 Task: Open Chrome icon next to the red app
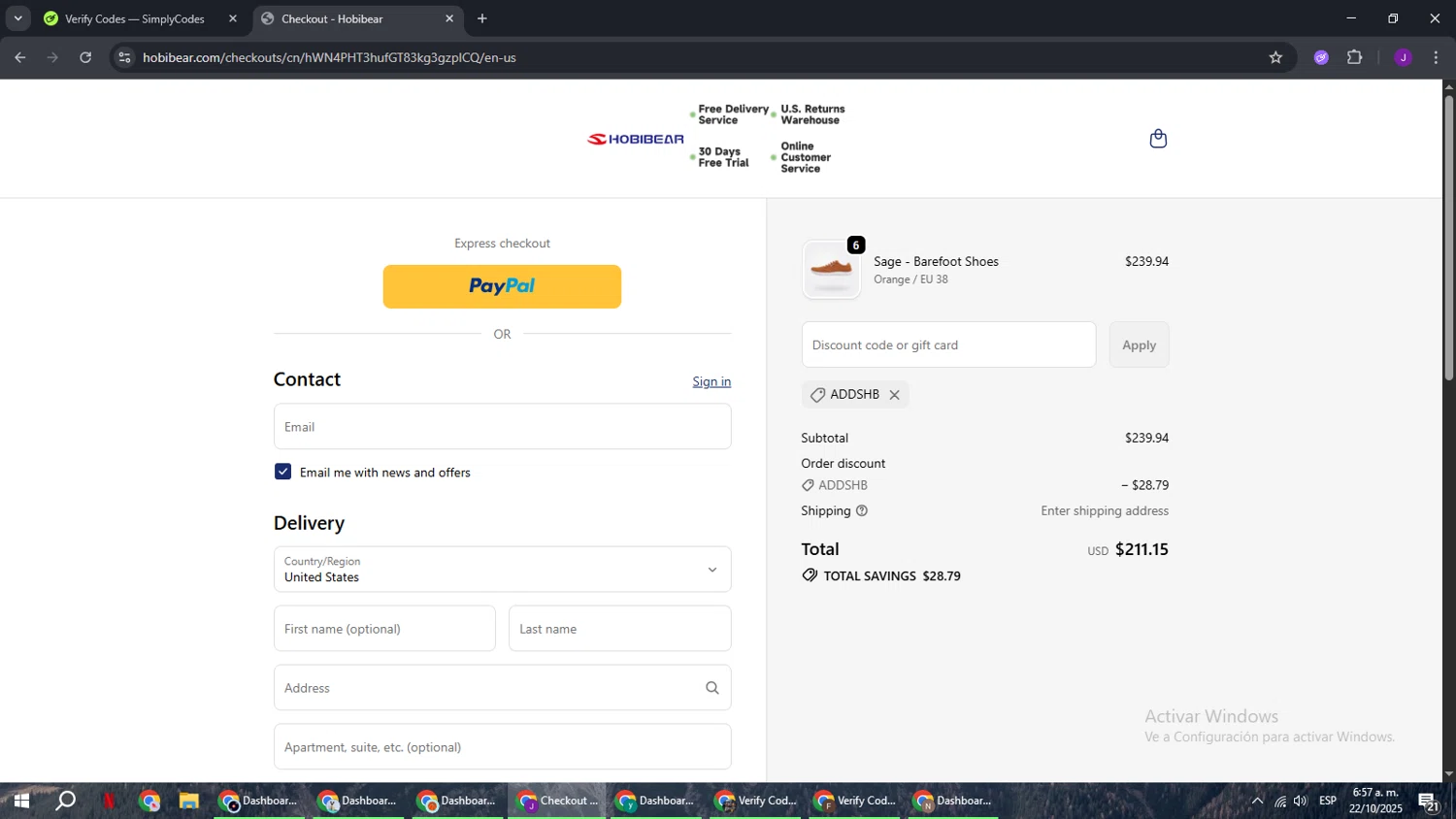(x=149, y=801)
